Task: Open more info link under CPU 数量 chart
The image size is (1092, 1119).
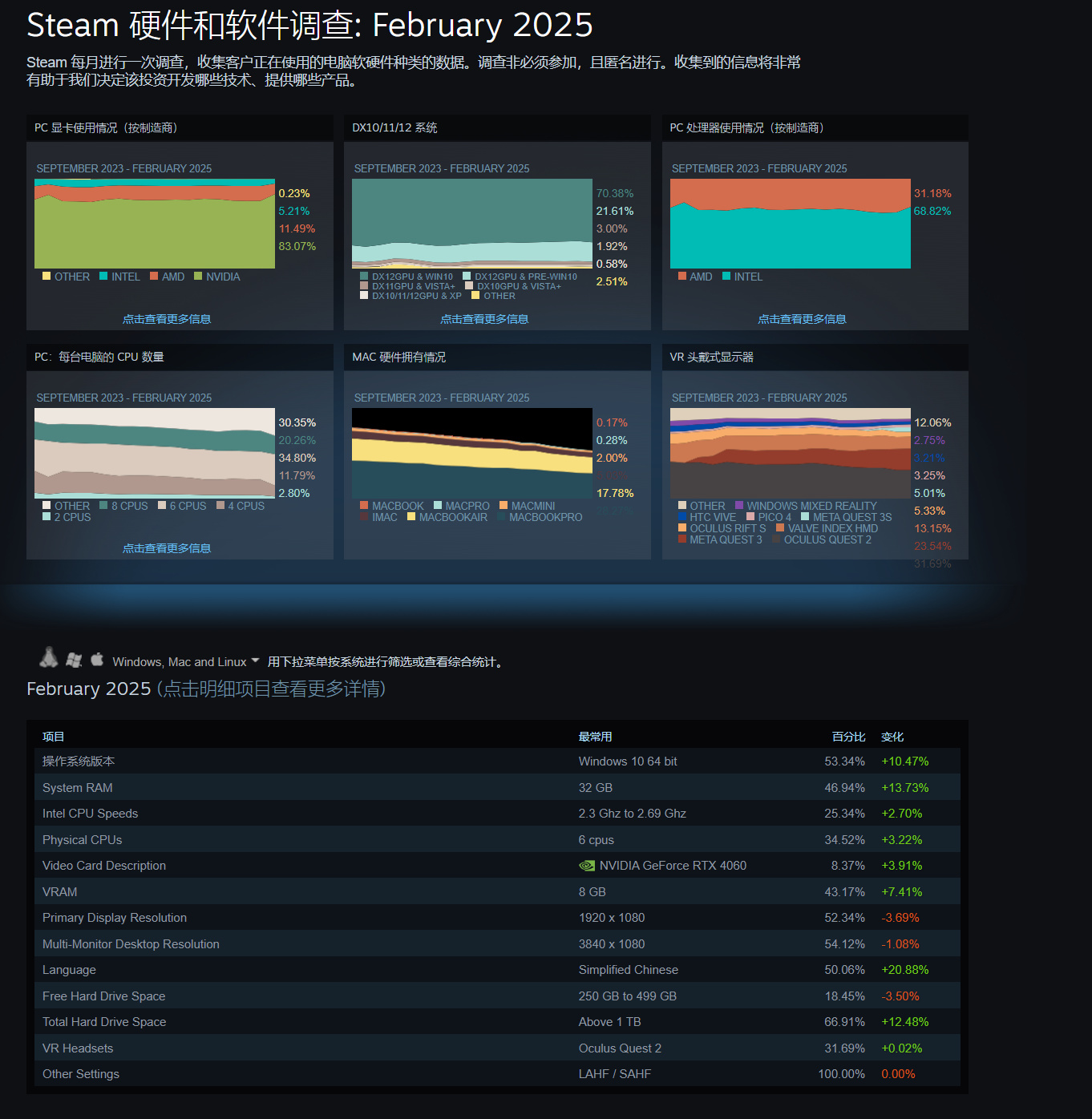Action: (x=167, y=548)
